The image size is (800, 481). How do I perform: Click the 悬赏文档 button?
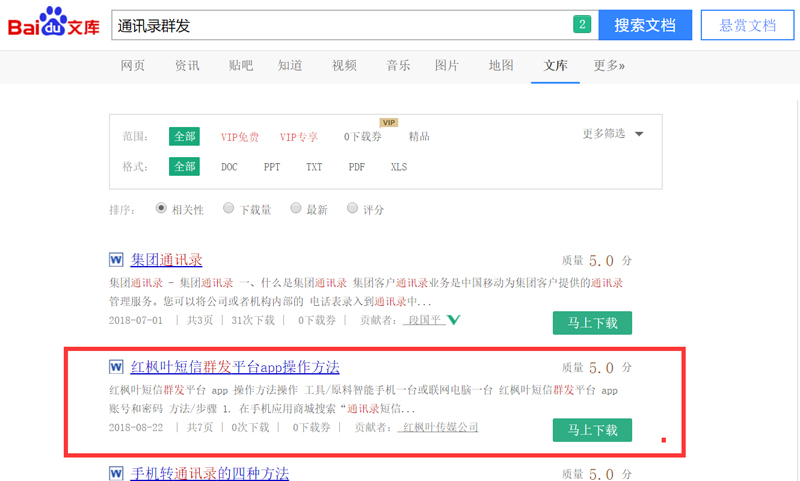point(748,25)
